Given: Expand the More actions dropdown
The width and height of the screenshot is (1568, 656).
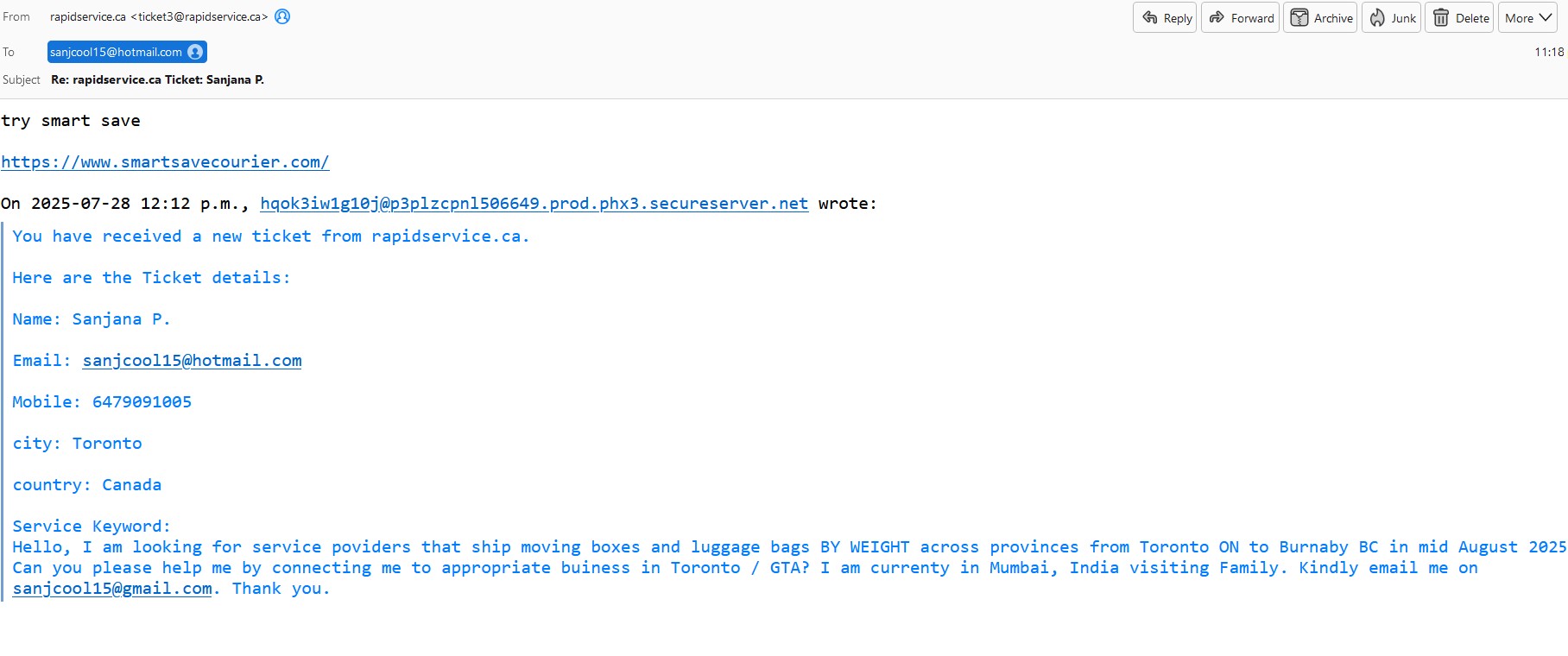Looking at the screenshot, I should 1527,17.
